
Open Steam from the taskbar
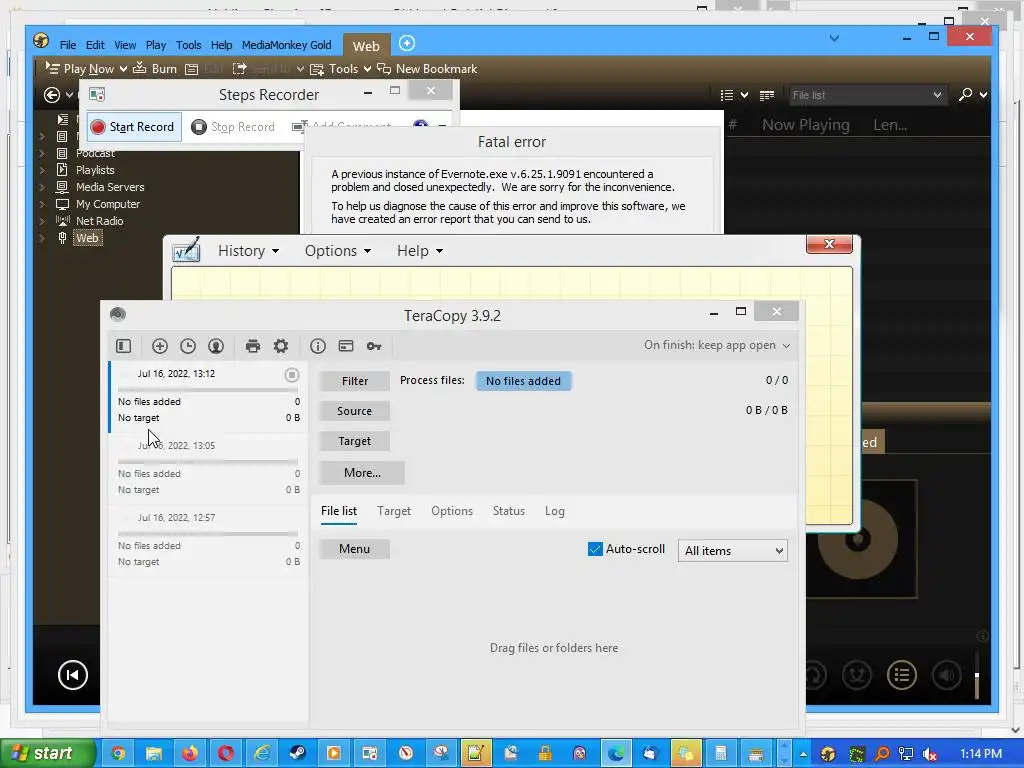click(297, 754)
